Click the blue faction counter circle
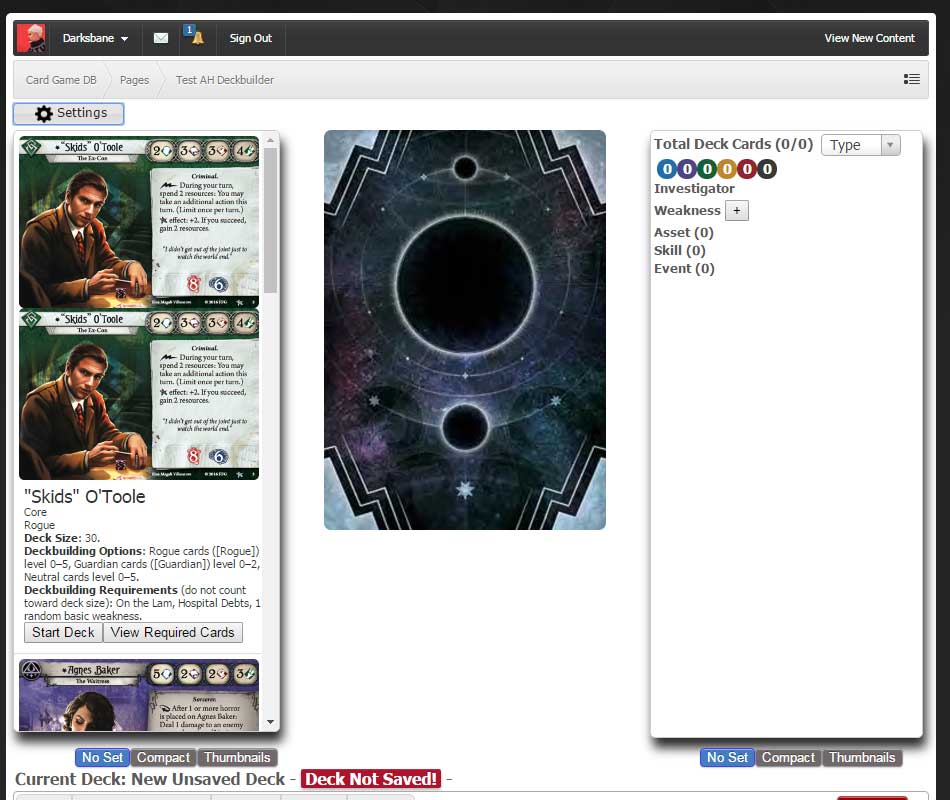This screenshot has height=800, width=950. pos(667,169)
